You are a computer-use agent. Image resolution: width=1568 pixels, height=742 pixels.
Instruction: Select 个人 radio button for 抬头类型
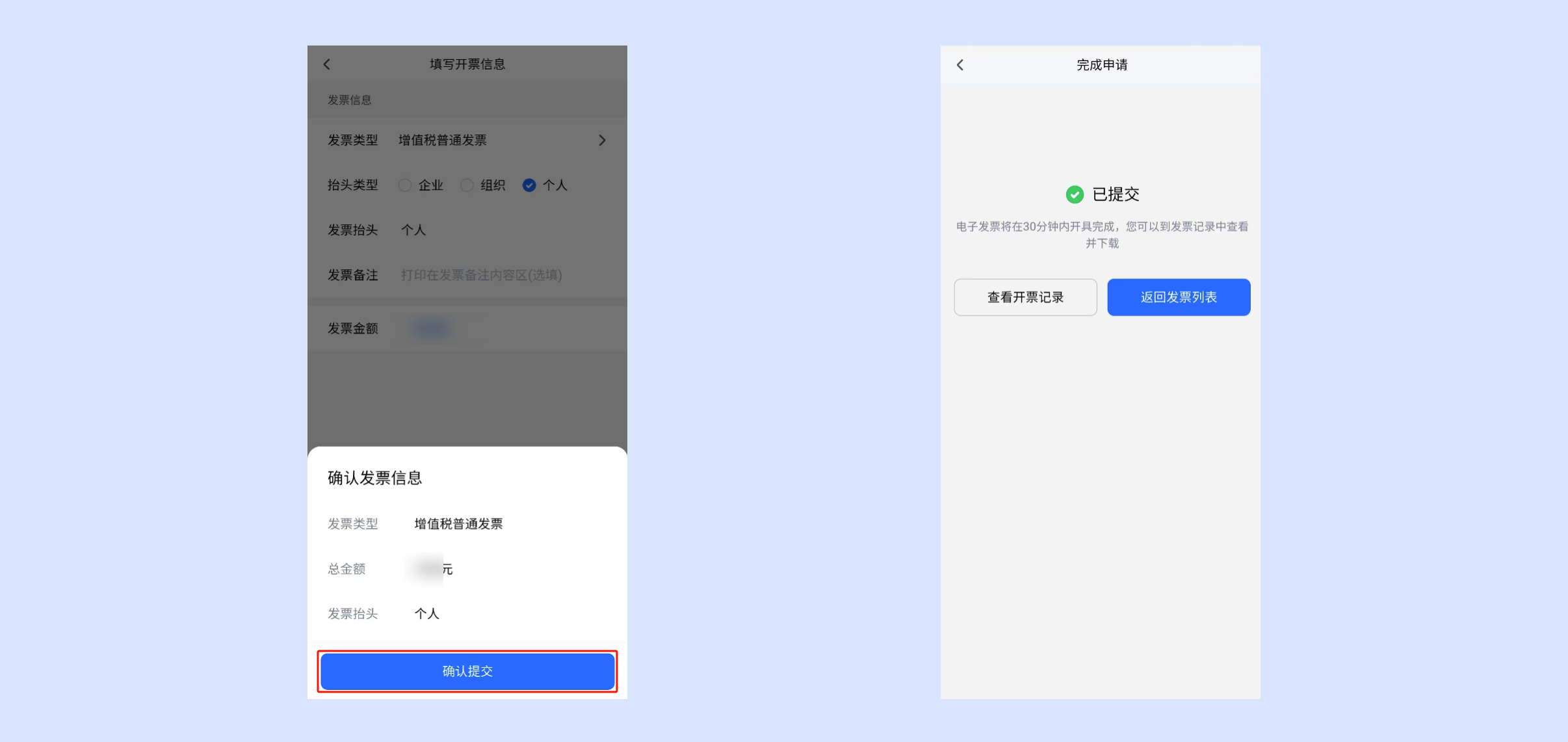(529, 185)
